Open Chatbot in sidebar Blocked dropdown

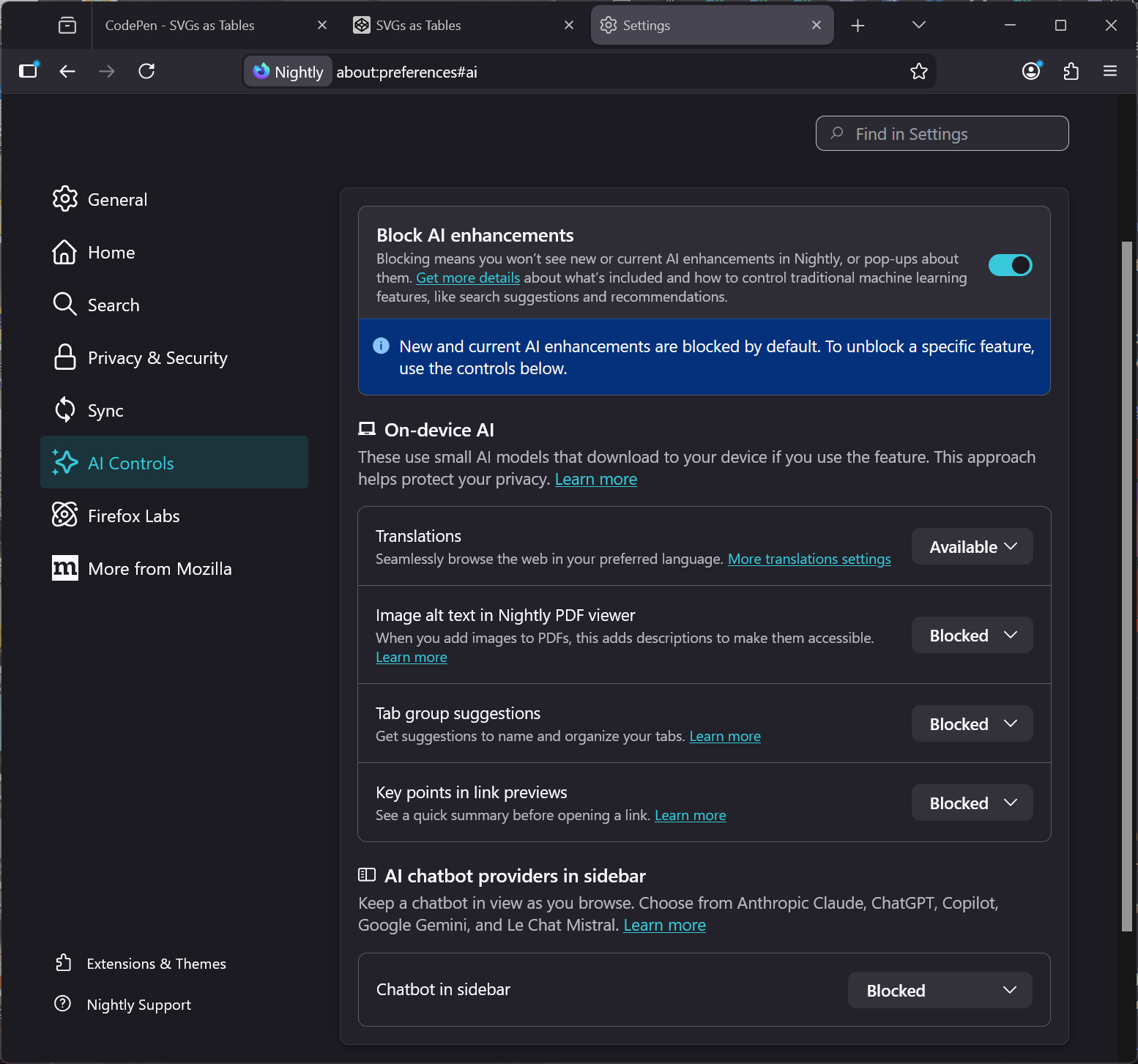click(940, 991)
